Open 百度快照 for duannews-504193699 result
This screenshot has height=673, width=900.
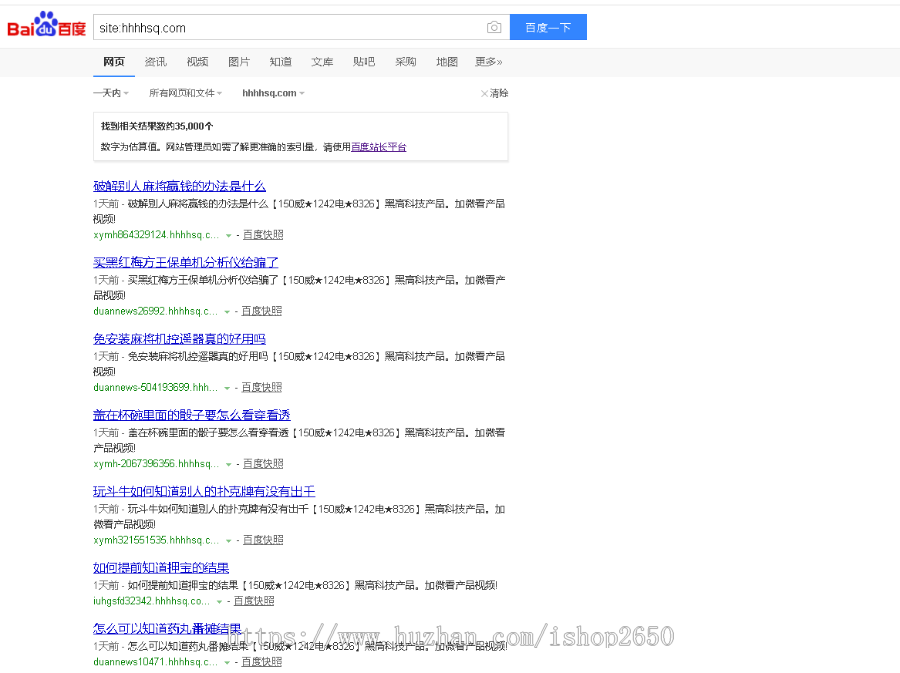tap(262, 387)
